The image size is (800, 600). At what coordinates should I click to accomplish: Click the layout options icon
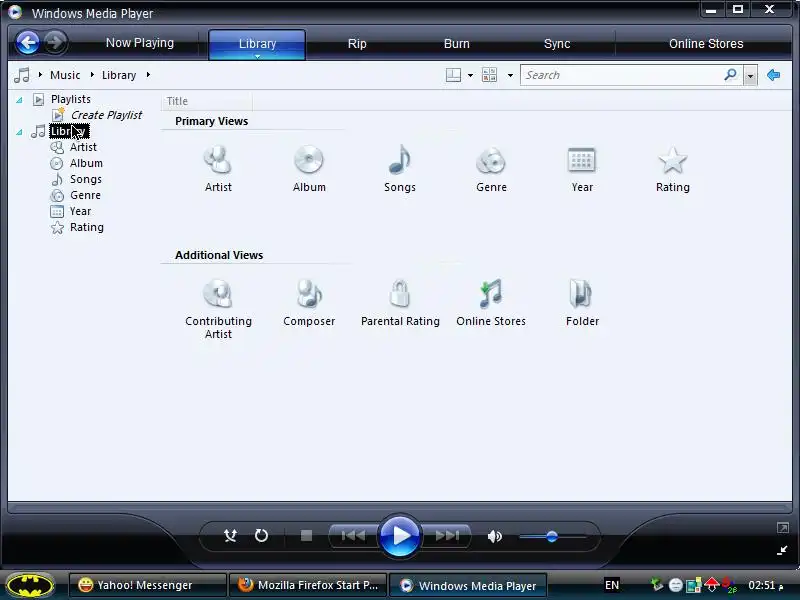[x=453, y=75]
